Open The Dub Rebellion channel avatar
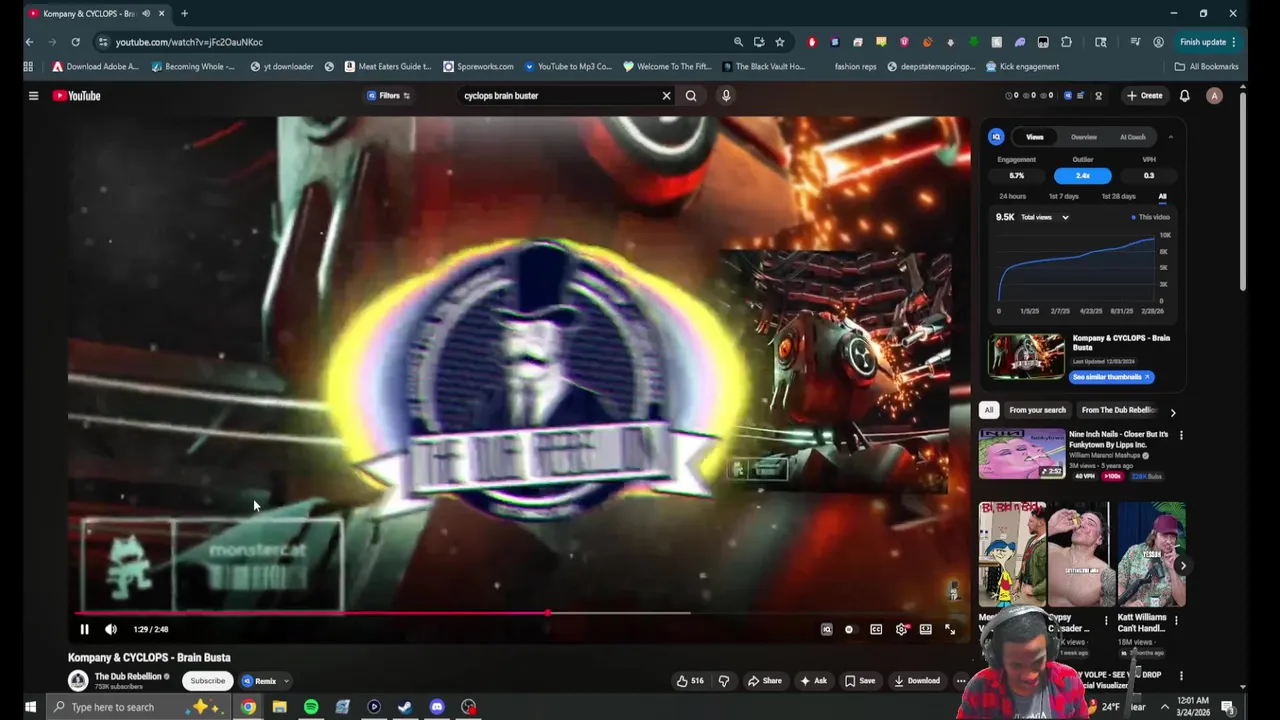Viewport: 1280px width, 720px height. coord(78,681)
